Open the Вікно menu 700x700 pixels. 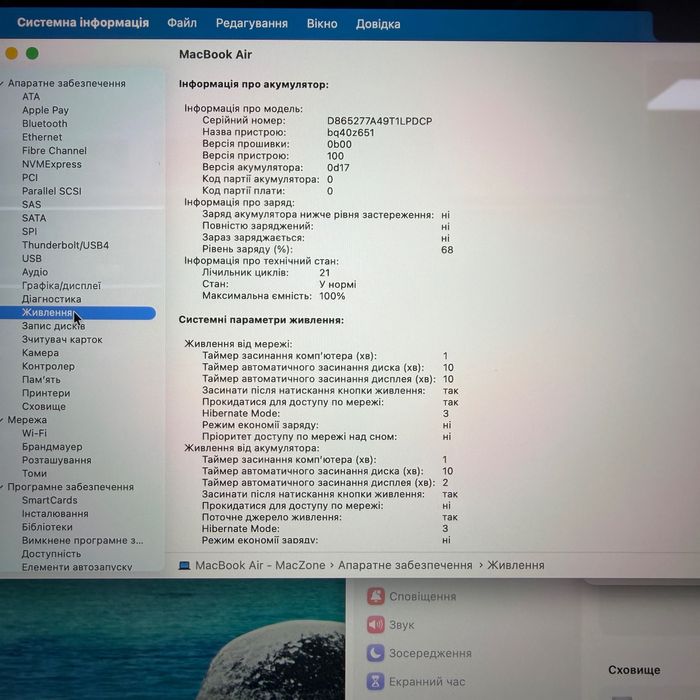[x=322, y=24]
